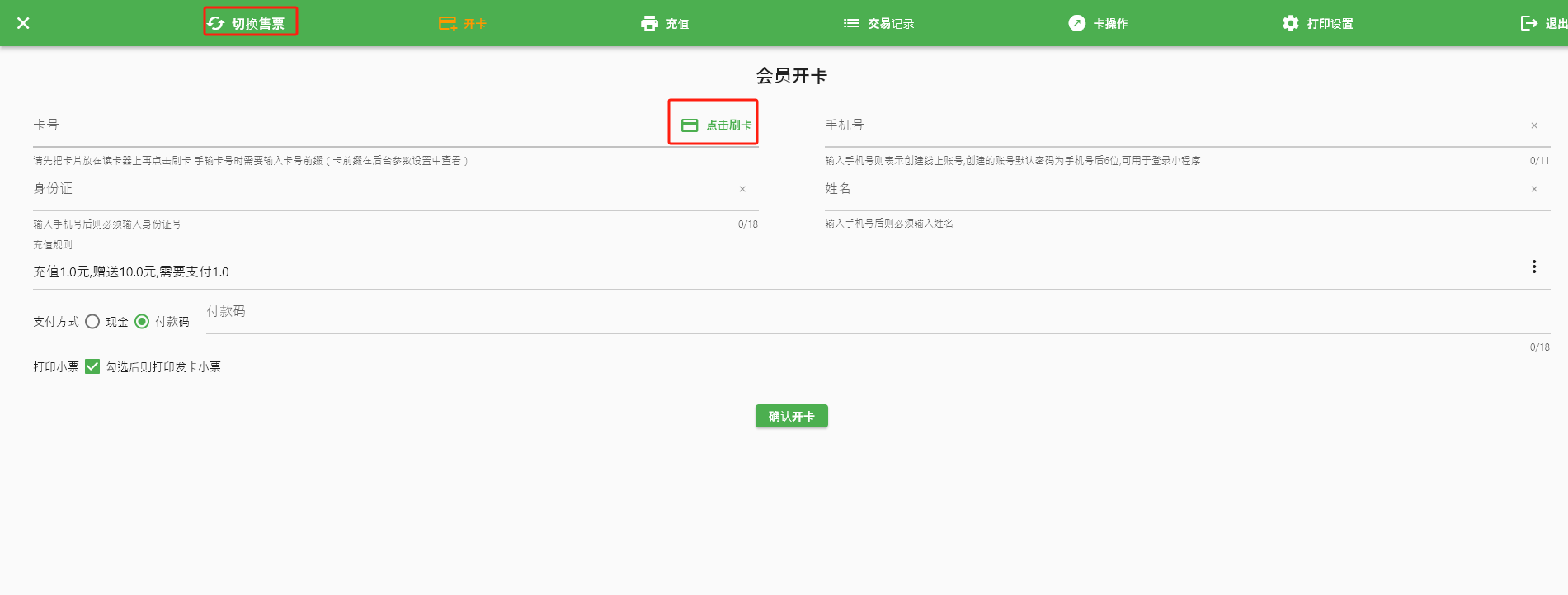
Task: Click the gear icon for 打印设置
Action: pos(1290,23)
